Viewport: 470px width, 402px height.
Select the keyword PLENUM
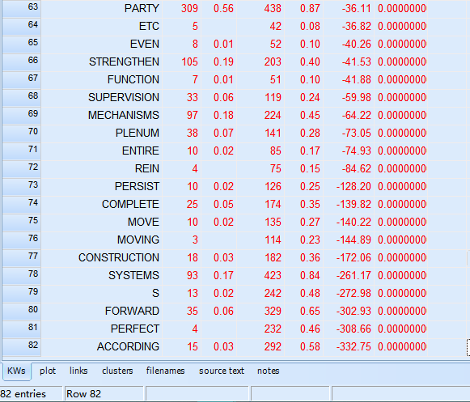click(x=137, y=133)
